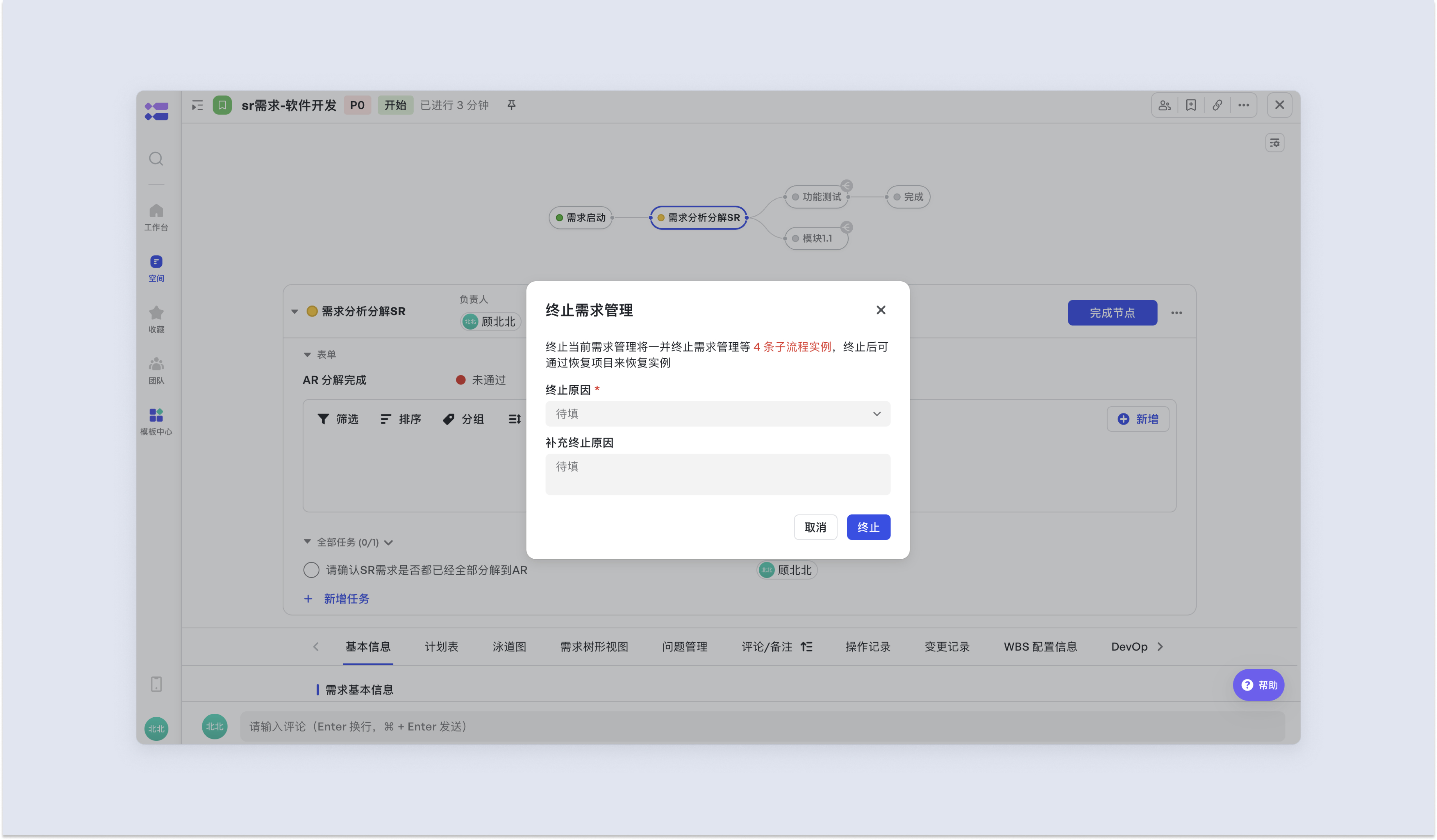The height and width of the screenshot is (840, 1437).
Task: Collapse the 需求分析分解SR node section
Action: (294, 312)
